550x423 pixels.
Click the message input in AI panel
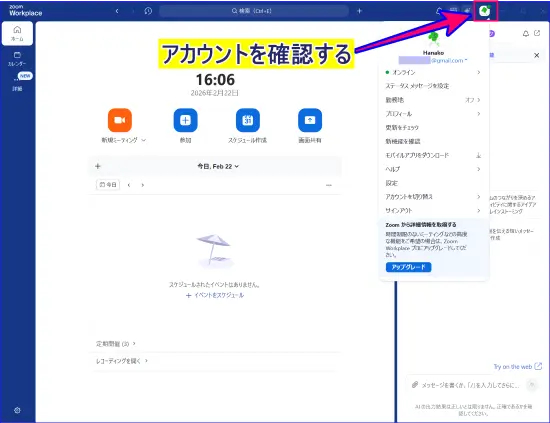pos(470,385)
